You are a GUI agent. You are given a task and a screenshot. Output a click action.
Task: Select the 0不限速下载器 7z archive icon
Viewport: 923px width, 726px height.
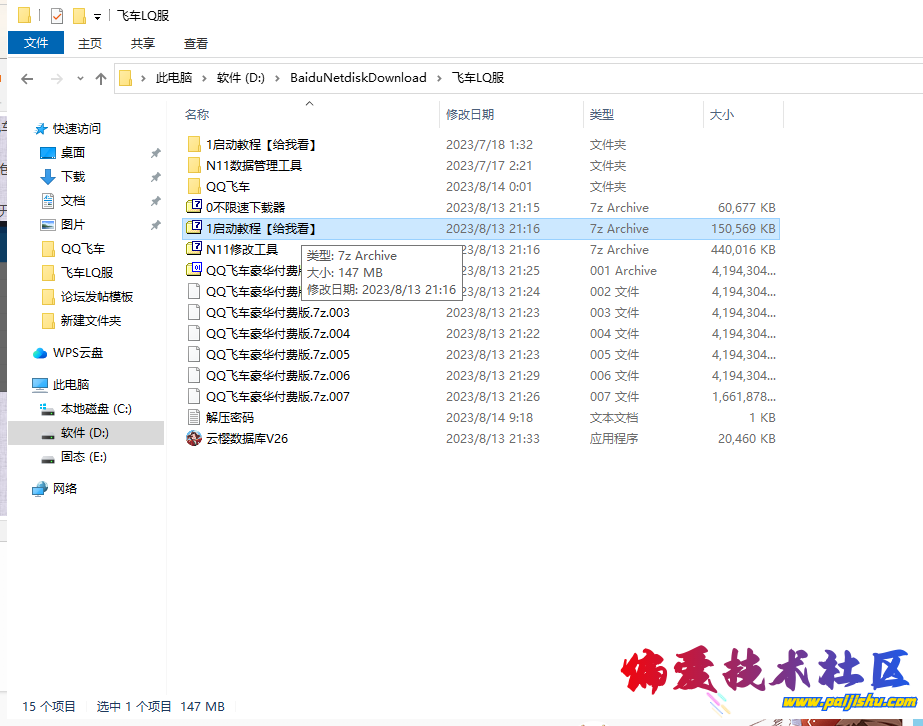point(194,207)
